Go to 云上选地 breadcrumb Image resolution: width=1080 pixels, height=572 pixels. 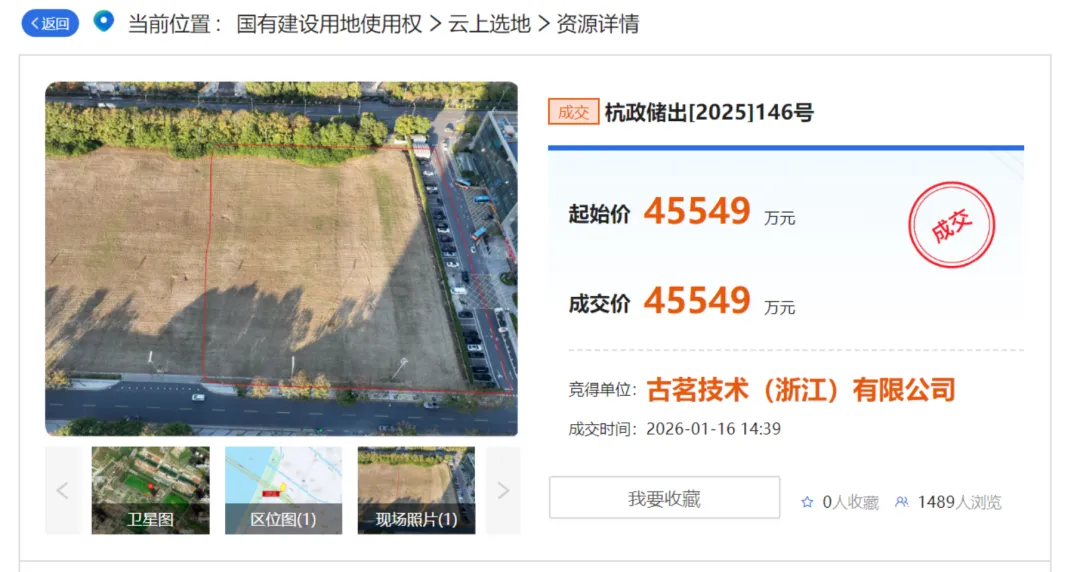pos(490,24)
